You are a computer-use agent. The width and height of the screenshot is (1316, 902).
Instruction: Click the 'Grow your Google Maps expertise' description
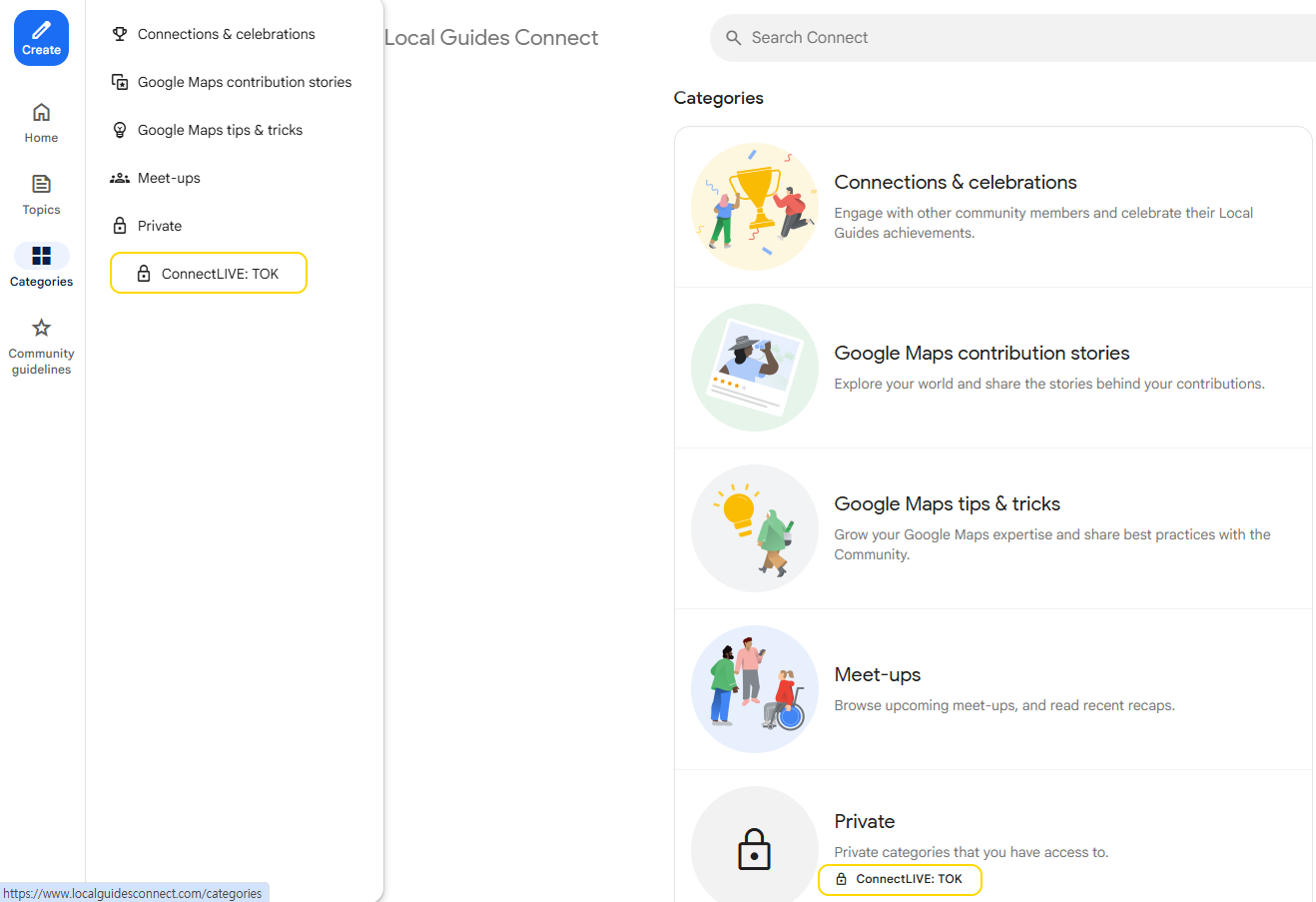[x=1052, y=544]
